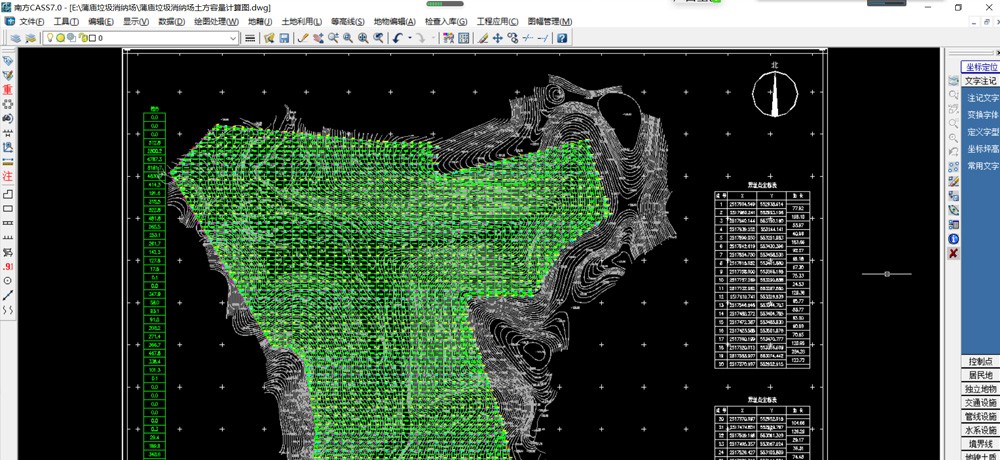Click the red 重 tool in left toolbar
Screen dimensions: 1000x460
coord(8,90)
